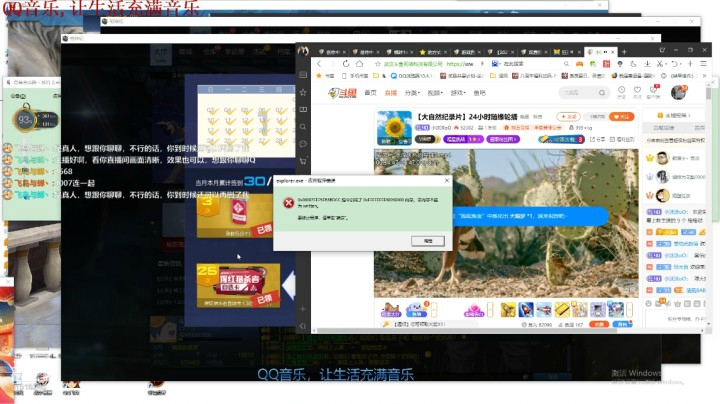This screenshot has height=404, width=720.
Task: Click the Douyu logo
Action: coord(343,93)
